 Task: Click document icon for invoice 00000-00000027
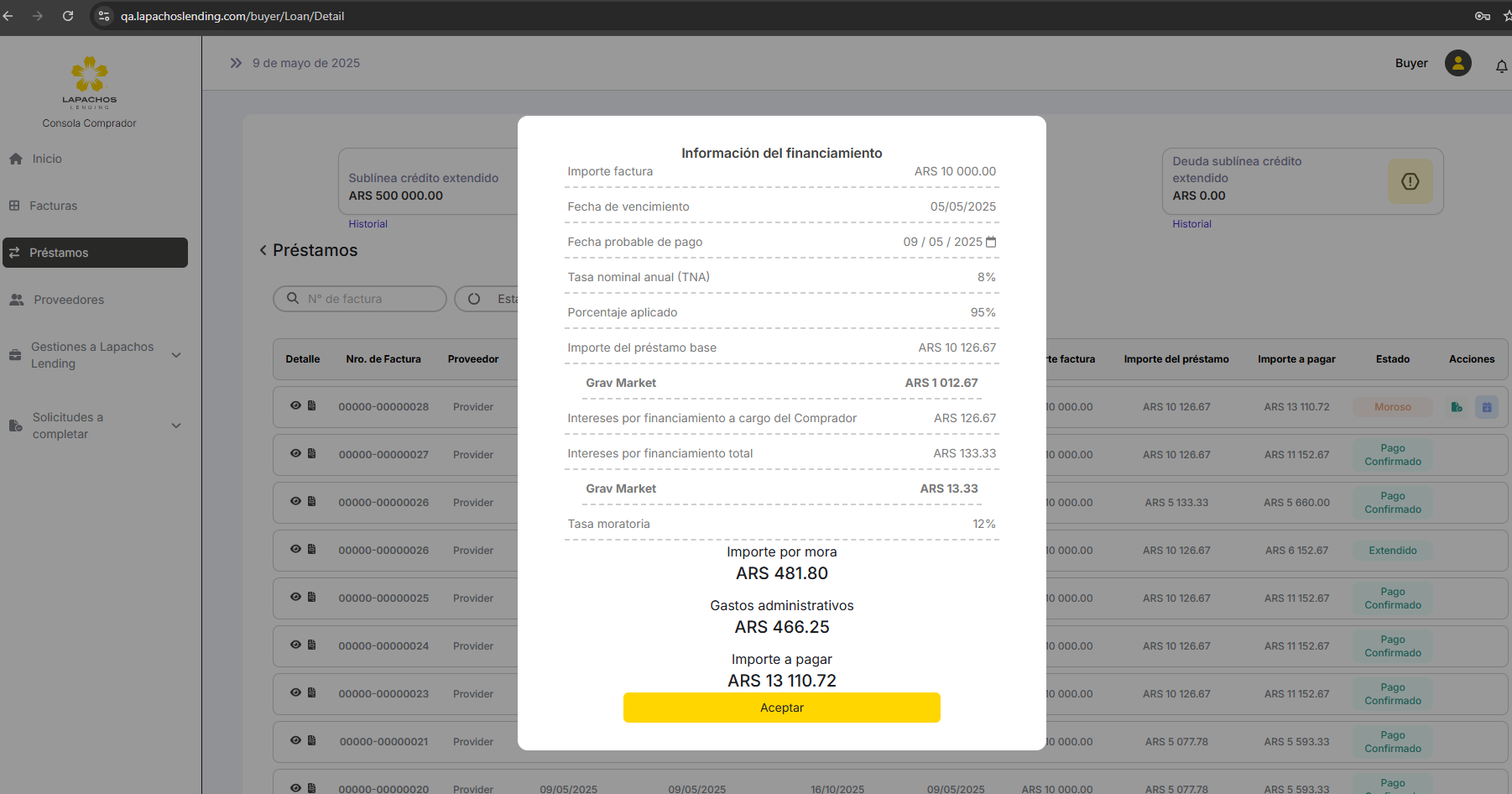[x=312, y=453]
